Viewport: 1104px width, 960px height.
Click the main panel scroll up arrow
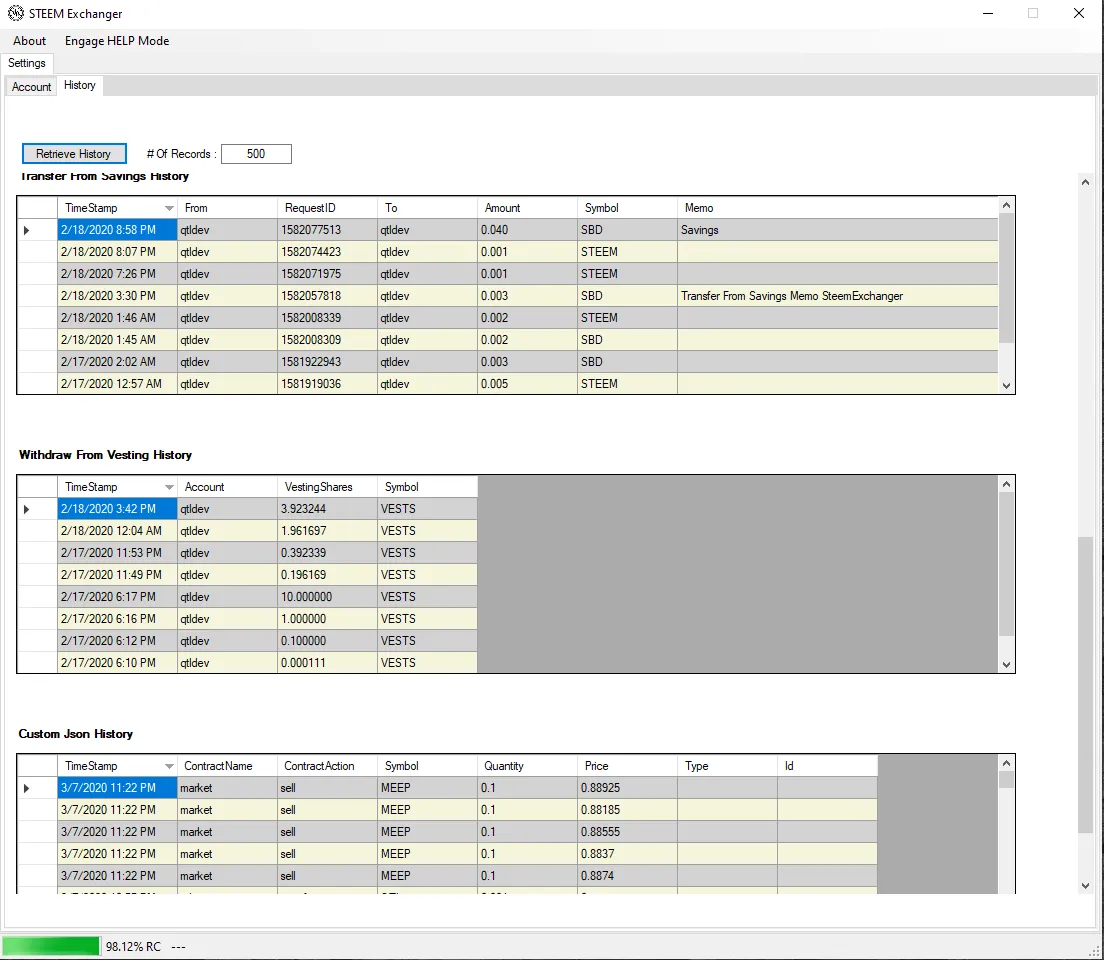[x=1085, y=182]
